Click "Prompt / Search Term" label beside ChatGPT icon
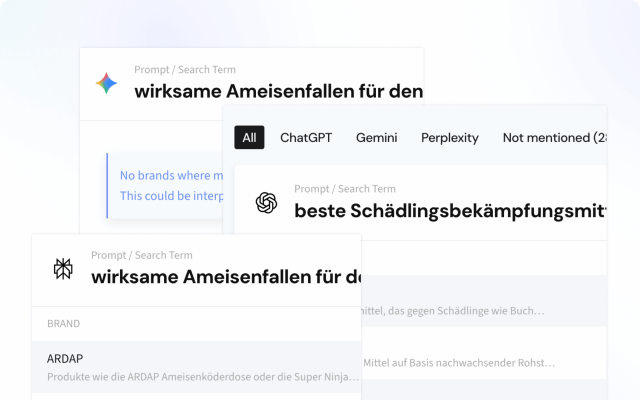This screenshot has height=400, width=640. pos(344,189)
